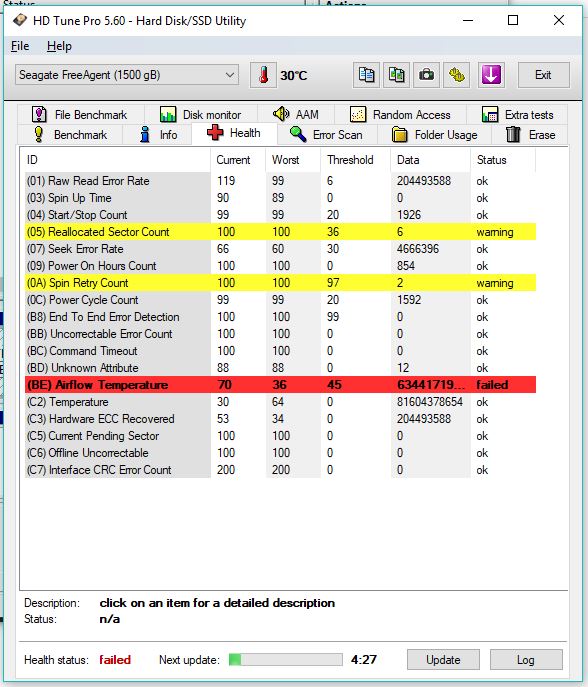Click the thermometer temperature icon
Screen dimensions: 588x687
(263, 75)
